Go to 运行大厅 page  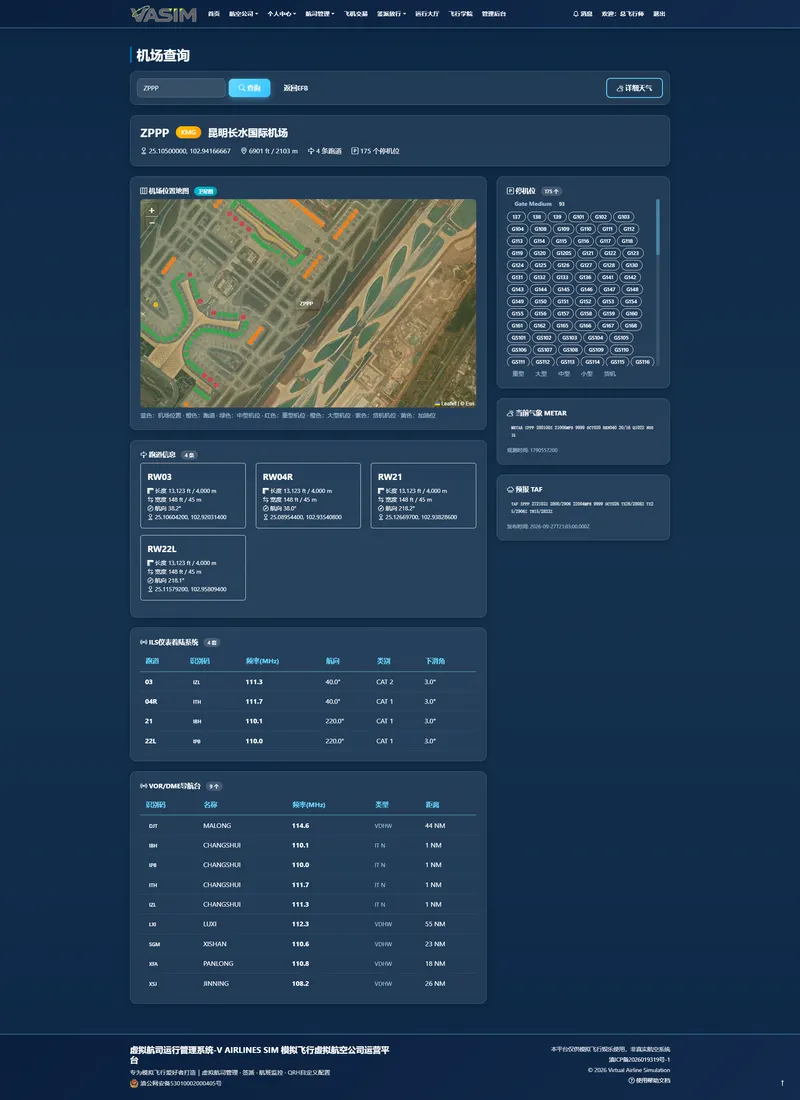(427, 14)
